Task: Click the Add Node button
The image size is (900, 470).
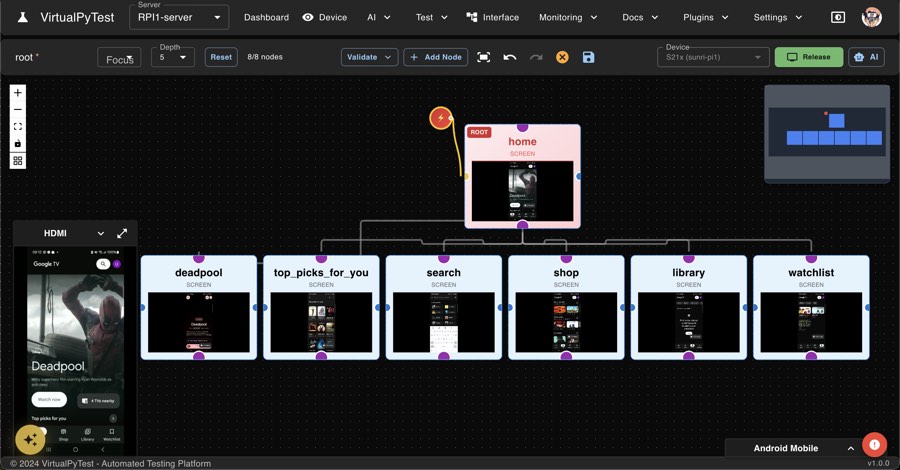Action: [436, 57]
